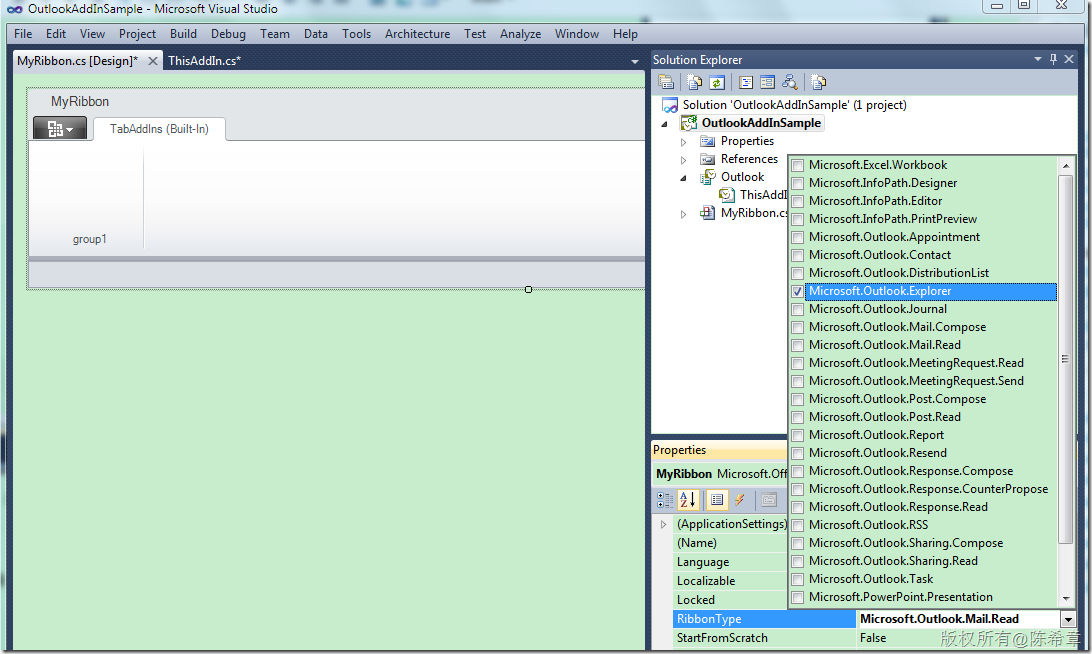Select the TabAddIns (Built-In) ribbon tab
This screenshot has height=654, width=1092.
tap(159, 129)
